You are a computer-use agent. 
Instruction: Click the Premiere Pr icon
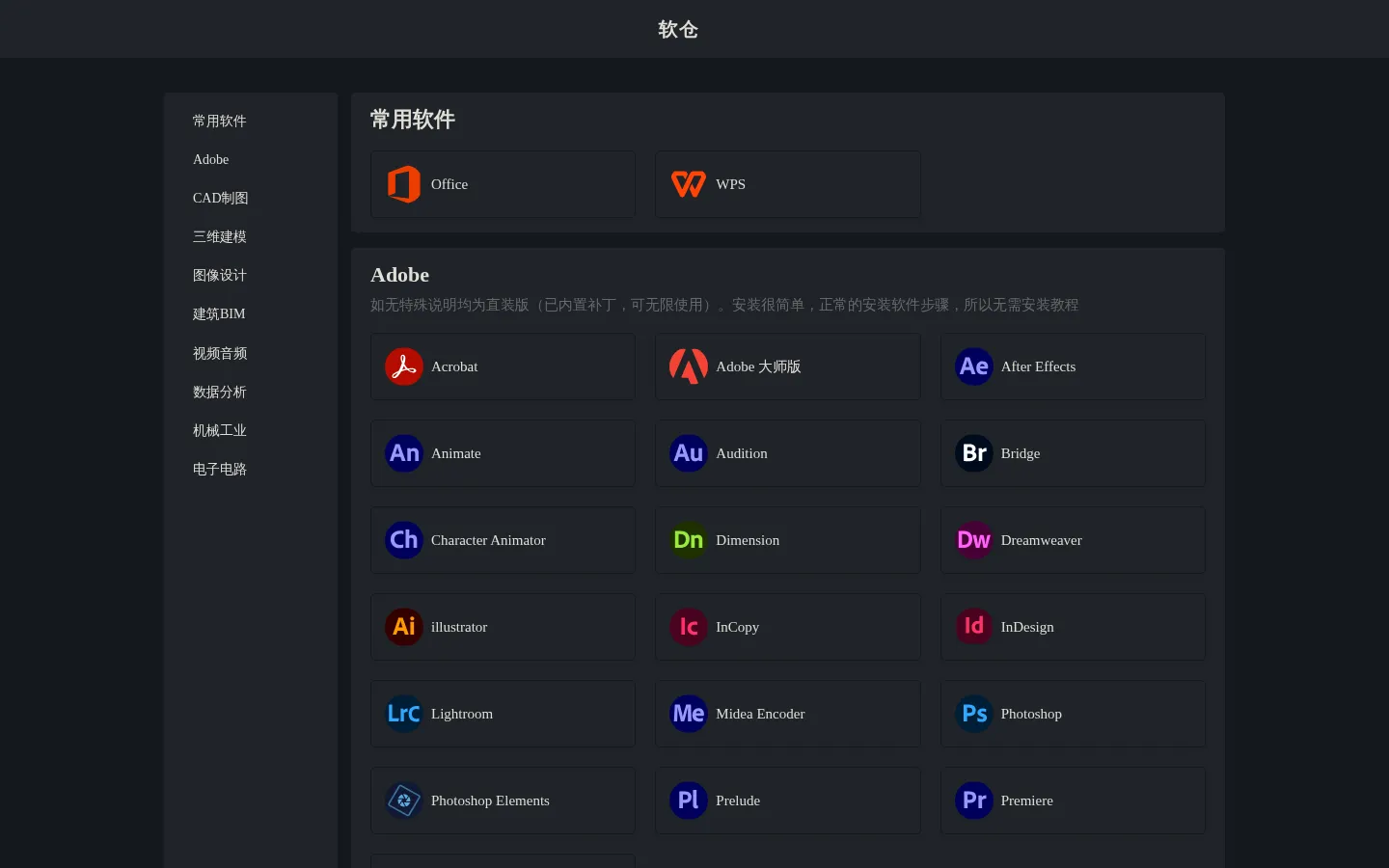click(974, 800)
